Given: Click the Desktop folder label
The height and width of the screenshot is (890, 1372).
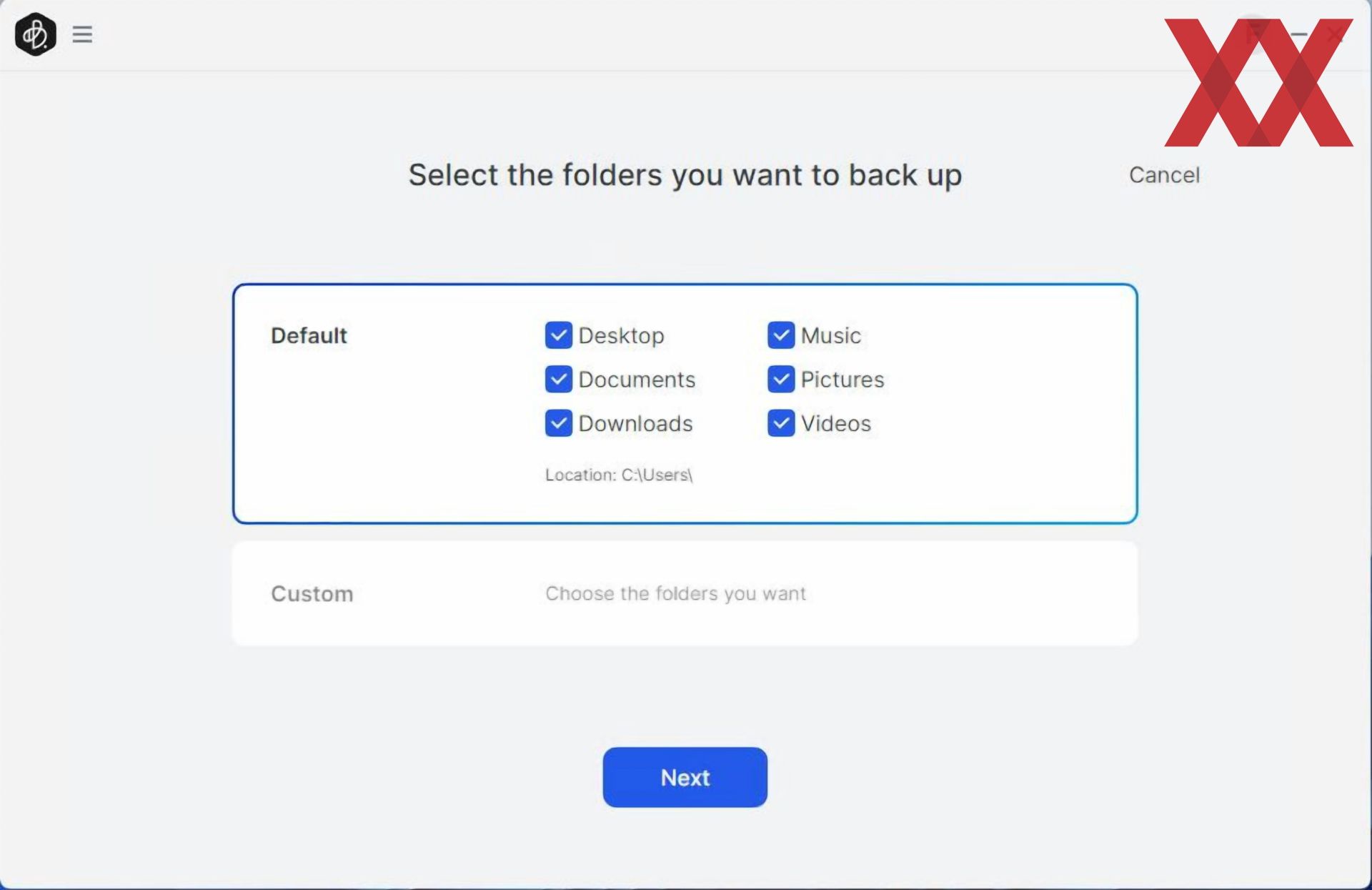Looking at the screenshot, I should pos(621,336).
